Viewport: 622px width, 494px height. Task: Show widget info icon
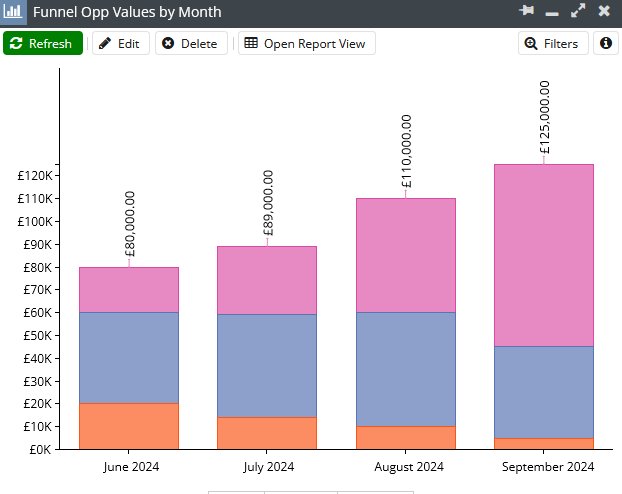tap(606, 43)
